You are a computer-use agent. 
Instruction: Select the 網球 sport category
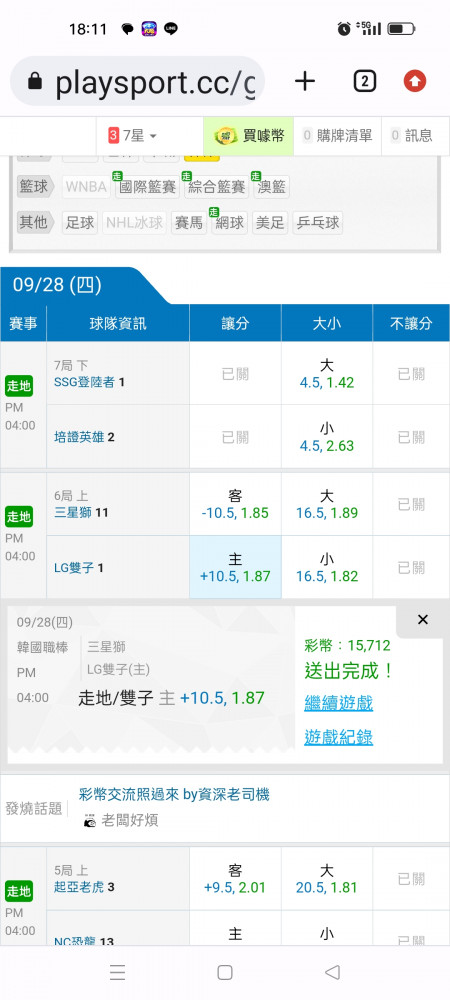(x=229, y=223)
